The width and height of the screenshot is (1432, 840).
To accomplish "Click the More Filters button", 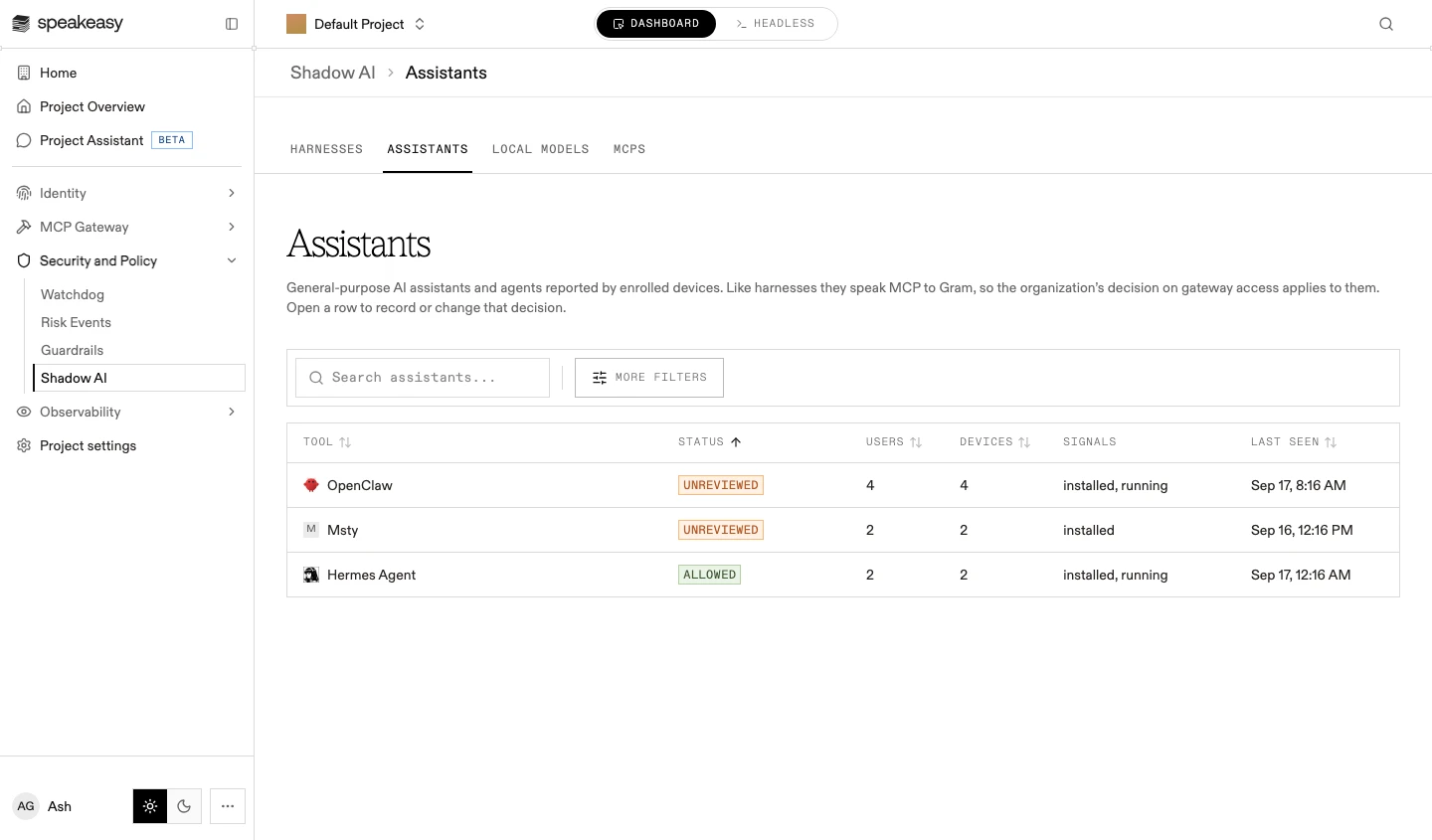I will (649, 378).
